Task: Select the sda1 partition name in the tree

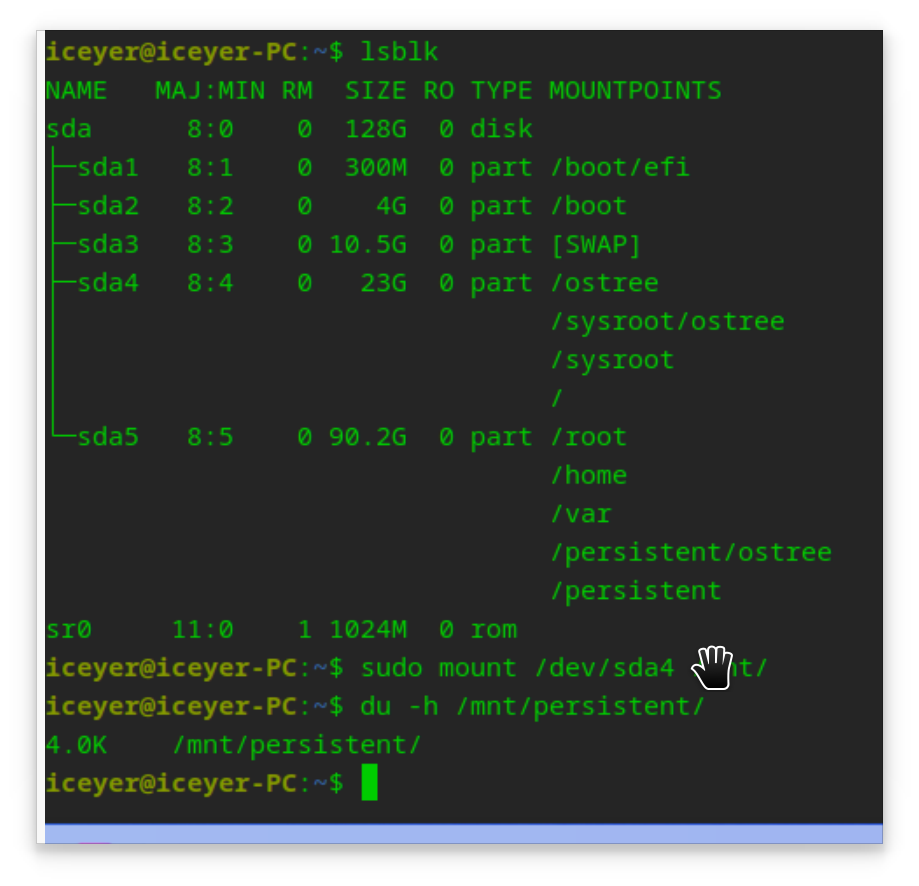Action: point(108,168)
